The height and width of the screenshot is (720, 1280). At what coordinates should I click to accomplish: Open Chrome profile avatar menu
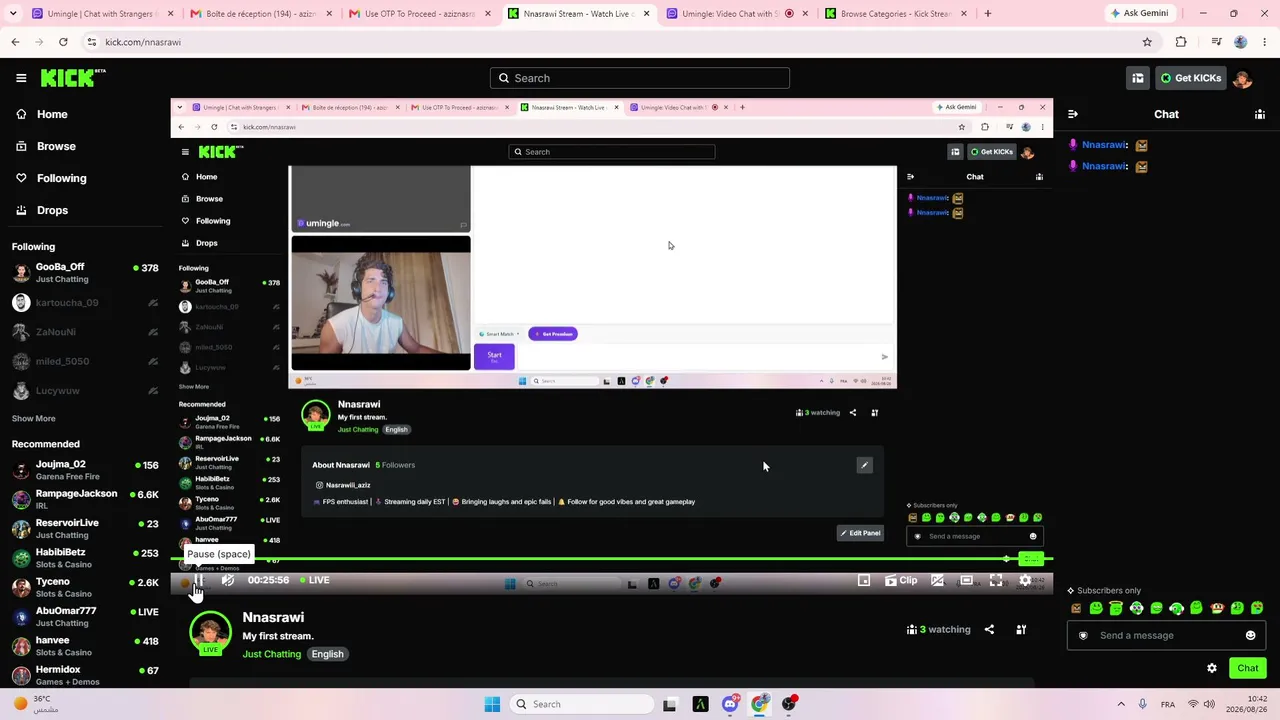click(1241, 42)
